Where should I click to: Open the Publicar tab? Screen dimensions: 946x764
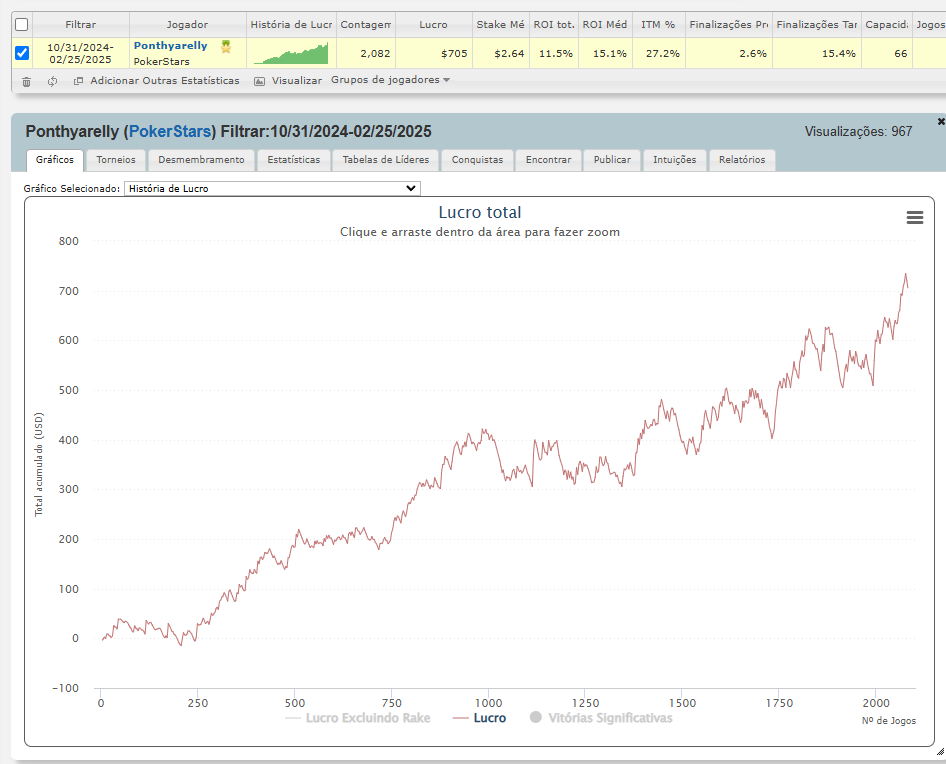coord(612,160)
